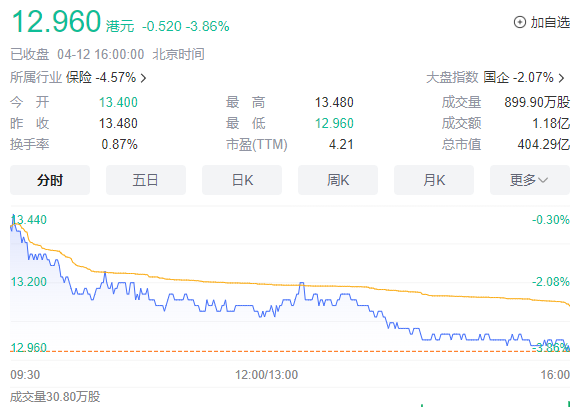Image resolution: width=582 pixels, height=407 pixels.
Task: Click the 09:30 time label
Action: tap(25, 375)
